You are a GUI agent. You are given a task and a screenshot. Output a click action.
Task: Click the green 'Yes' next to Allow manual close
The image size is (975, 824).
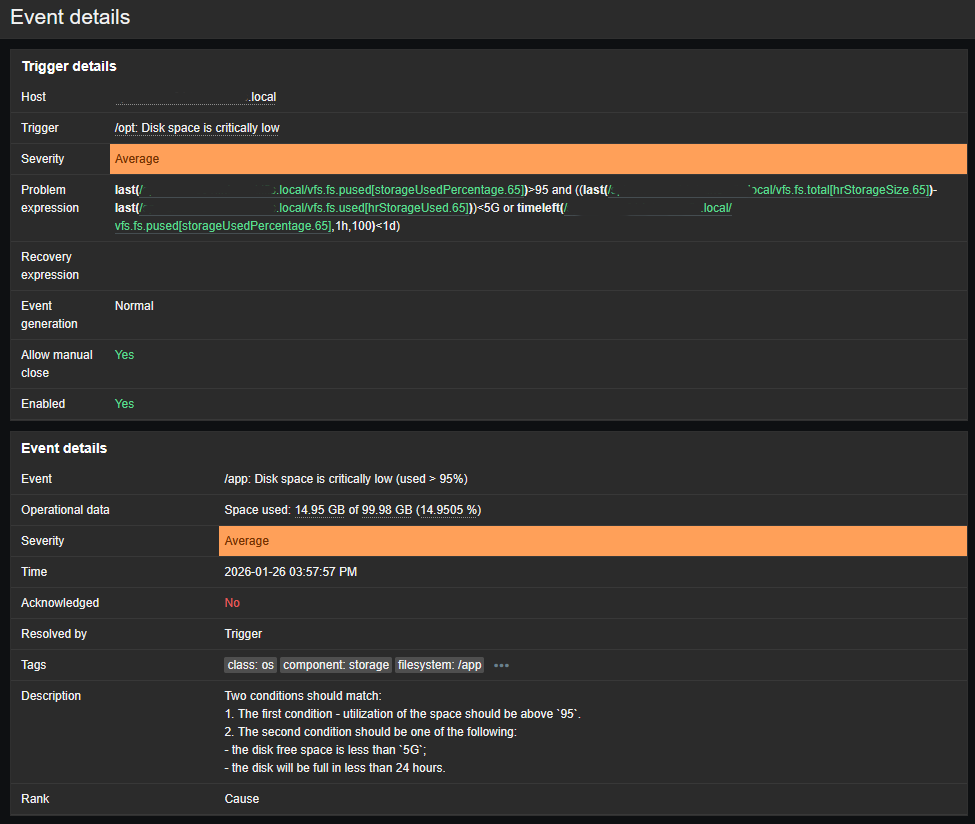[124, 355]
